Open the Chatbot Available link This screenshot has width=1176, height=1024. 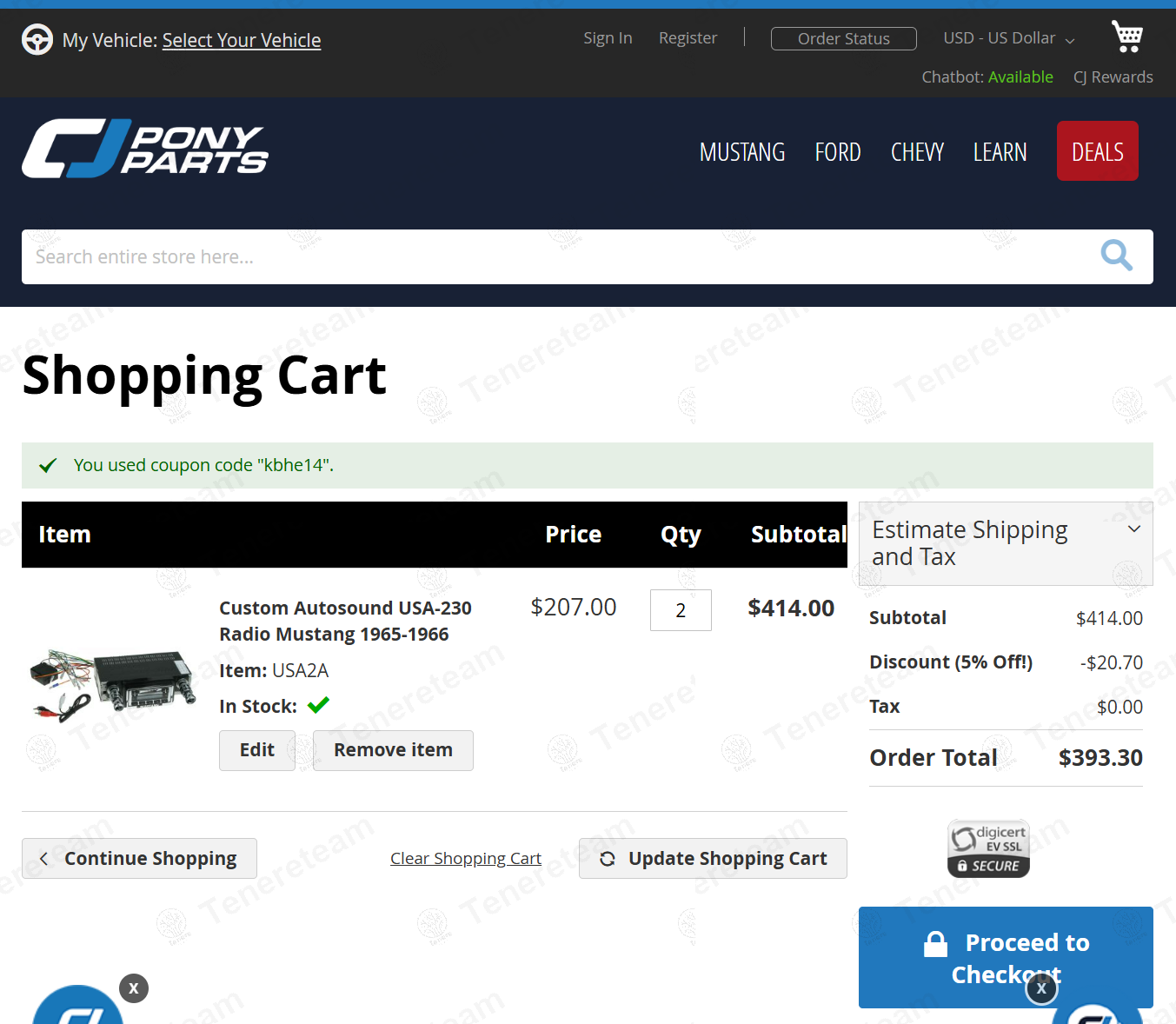[987, 76]
